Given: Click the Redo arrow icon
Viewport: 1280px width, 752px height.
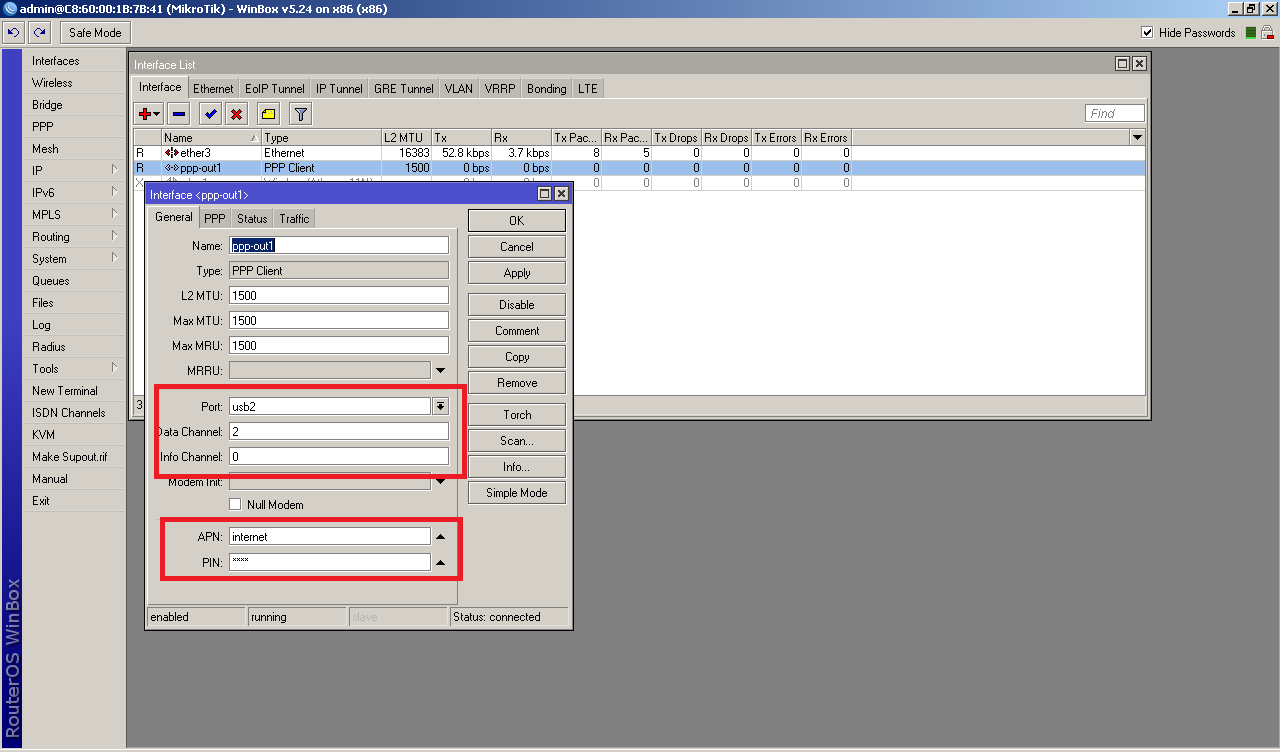Looking at the screenshot, I should [x=40, y=33].
